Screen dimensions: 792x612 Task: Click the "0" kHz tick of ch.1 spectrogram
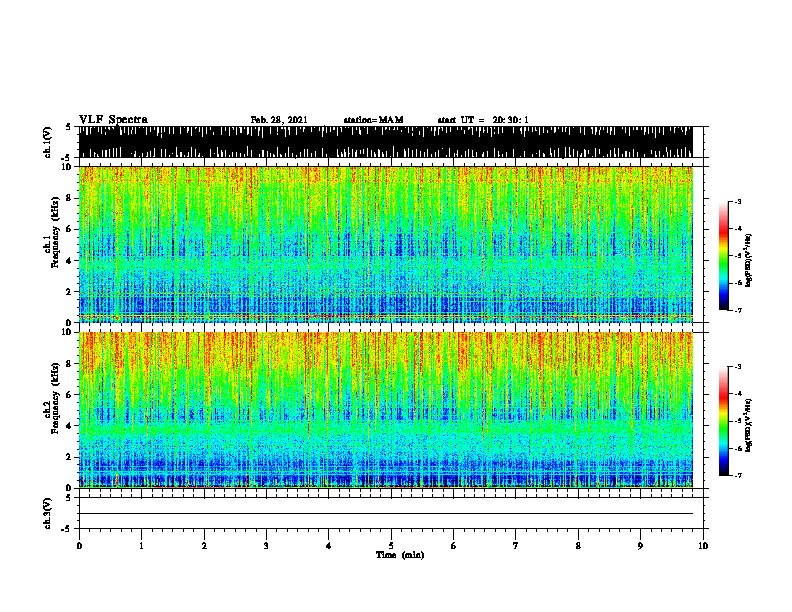coord(70,323)
